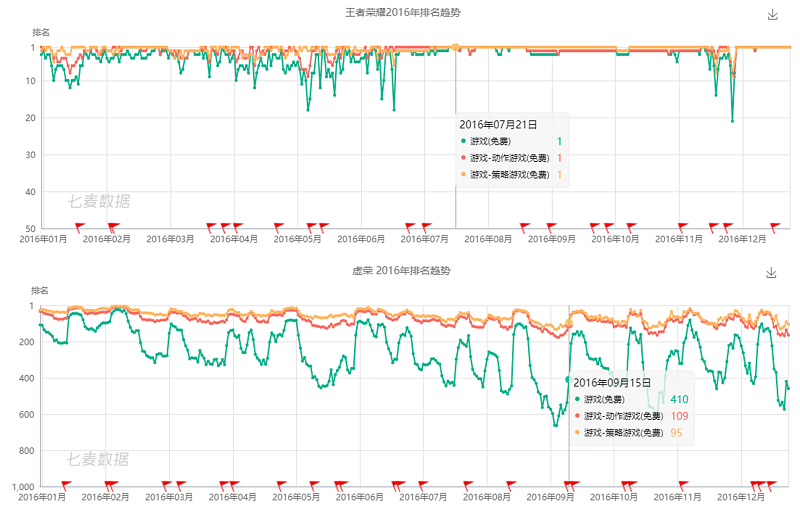Click the 2016年03月 label on 王者荣耀 chart

pos(170,239)
